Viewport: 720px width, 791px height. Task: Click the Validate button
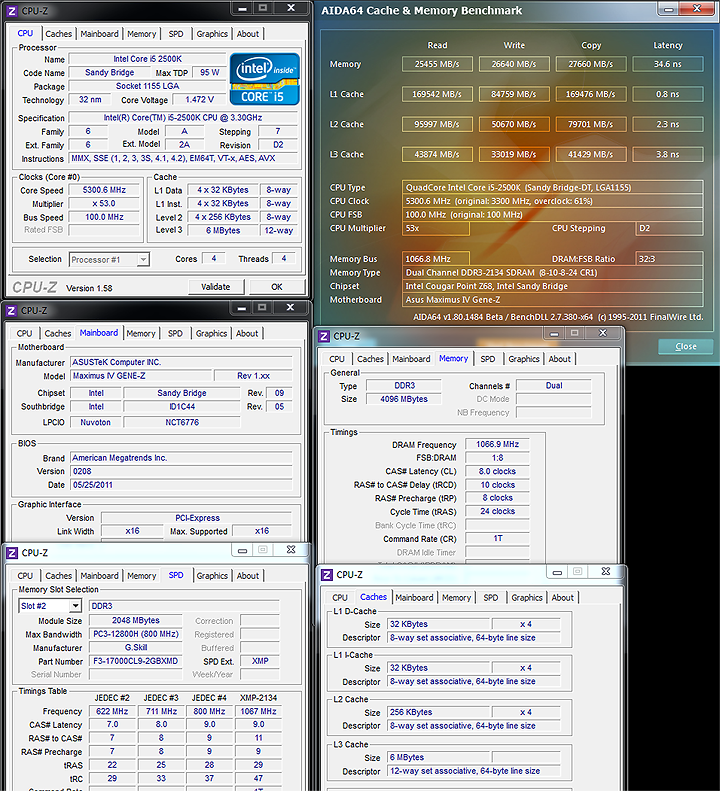(215, 287)
